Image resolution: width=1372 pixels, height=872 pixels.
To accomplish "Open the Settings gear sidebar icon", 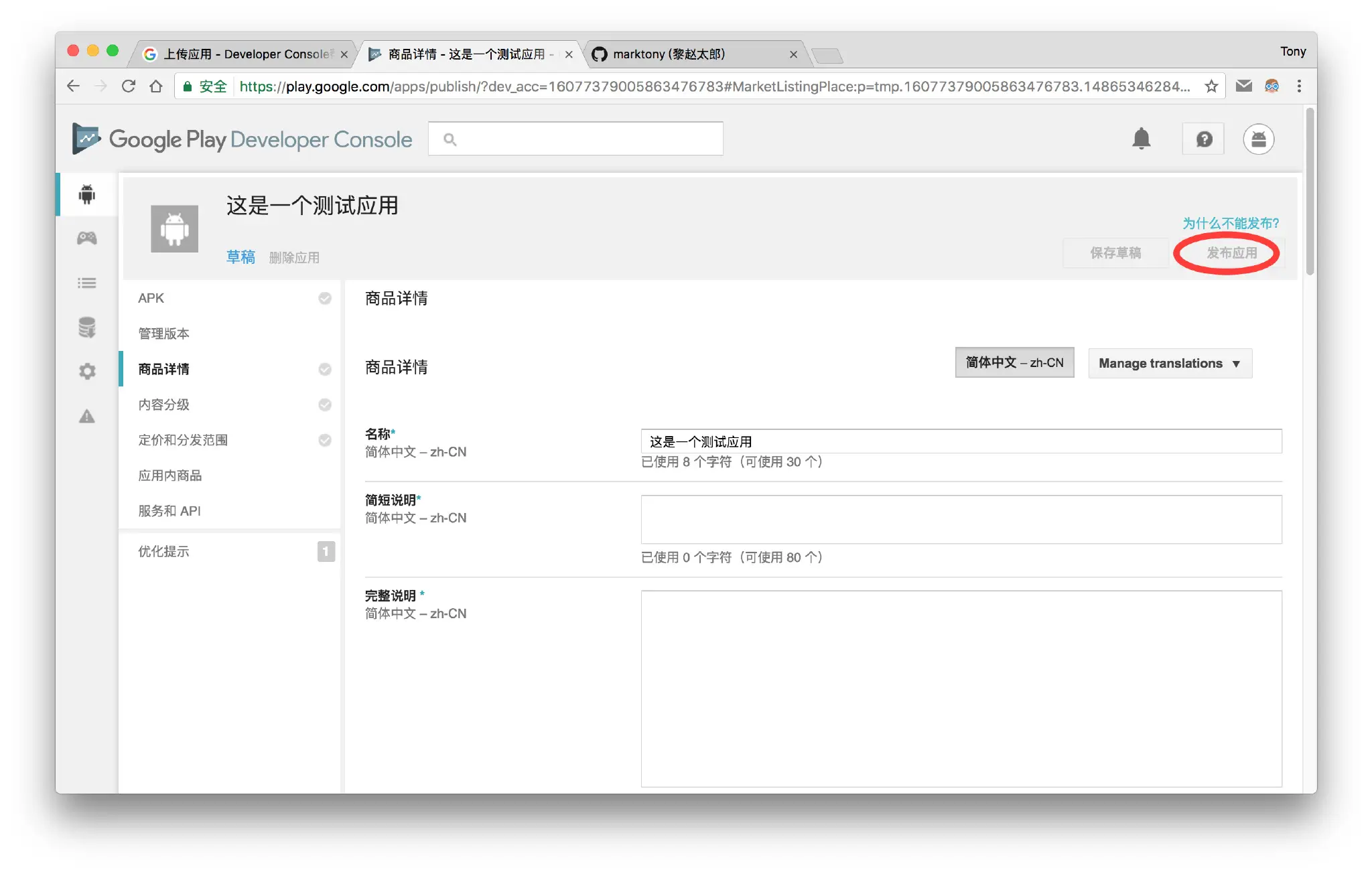I will tap(87, 372).
